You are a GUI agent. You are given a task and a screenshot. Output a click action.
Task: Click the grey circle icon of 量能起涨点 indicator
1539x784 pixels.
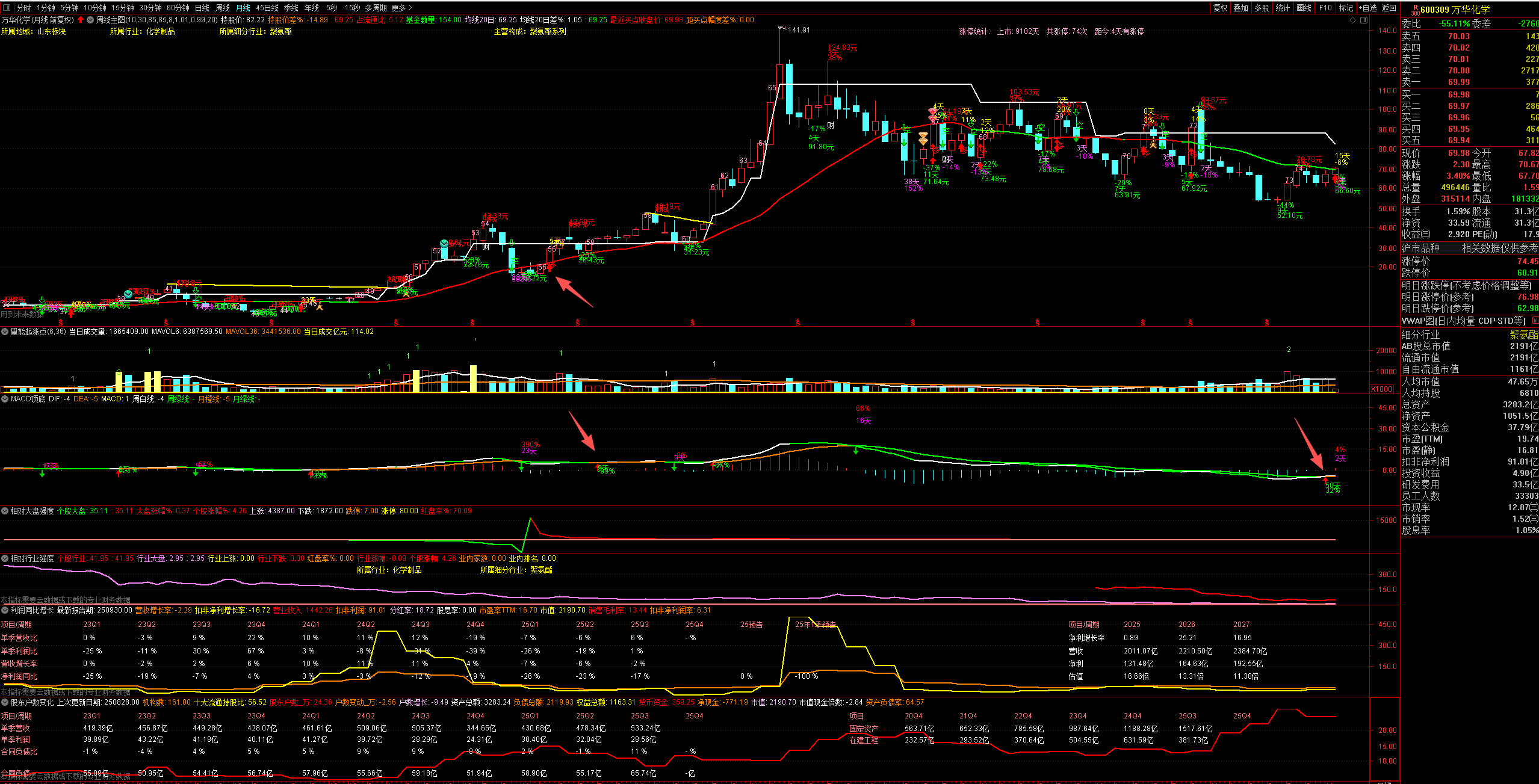pyautogui.click(x=5, y=332)
